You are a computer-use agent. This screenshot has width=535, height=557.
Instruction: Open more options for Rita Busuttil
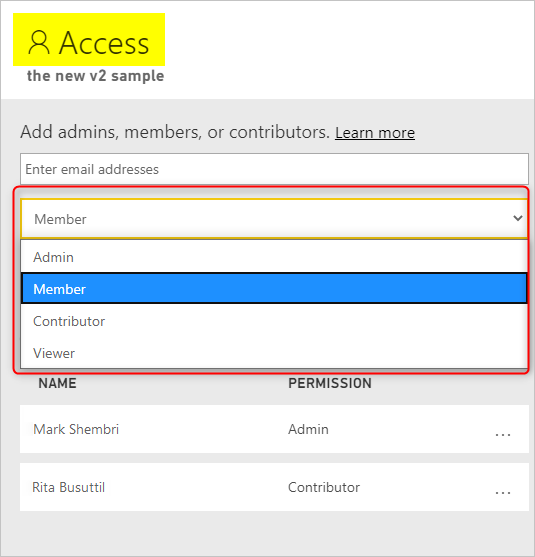503,492
